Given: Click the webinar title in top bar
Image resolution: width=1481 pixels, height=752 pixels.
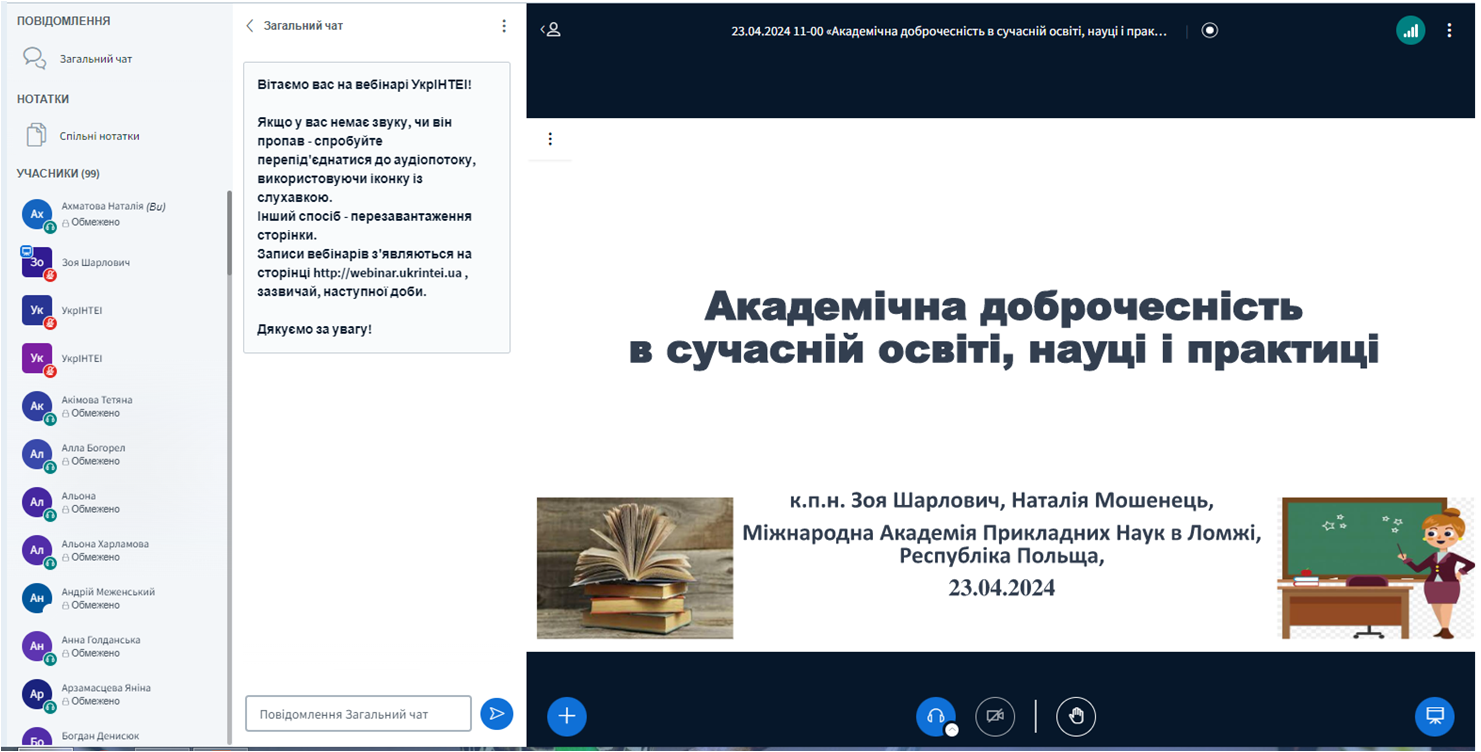Looking at the screenshot, I should click(949, 31).
